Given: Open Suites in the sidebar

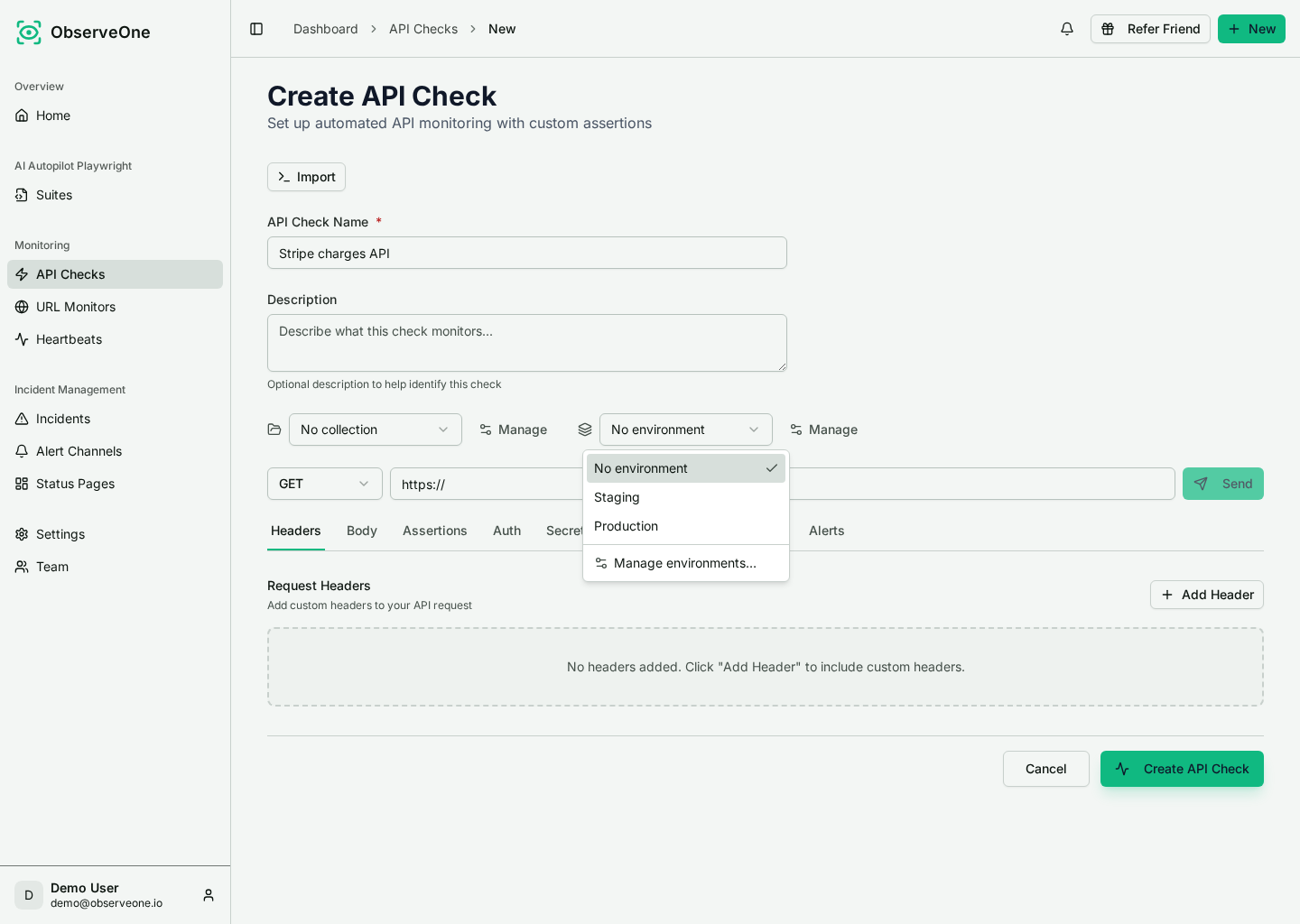Looking at the screenshot, I should pos(115,195).
